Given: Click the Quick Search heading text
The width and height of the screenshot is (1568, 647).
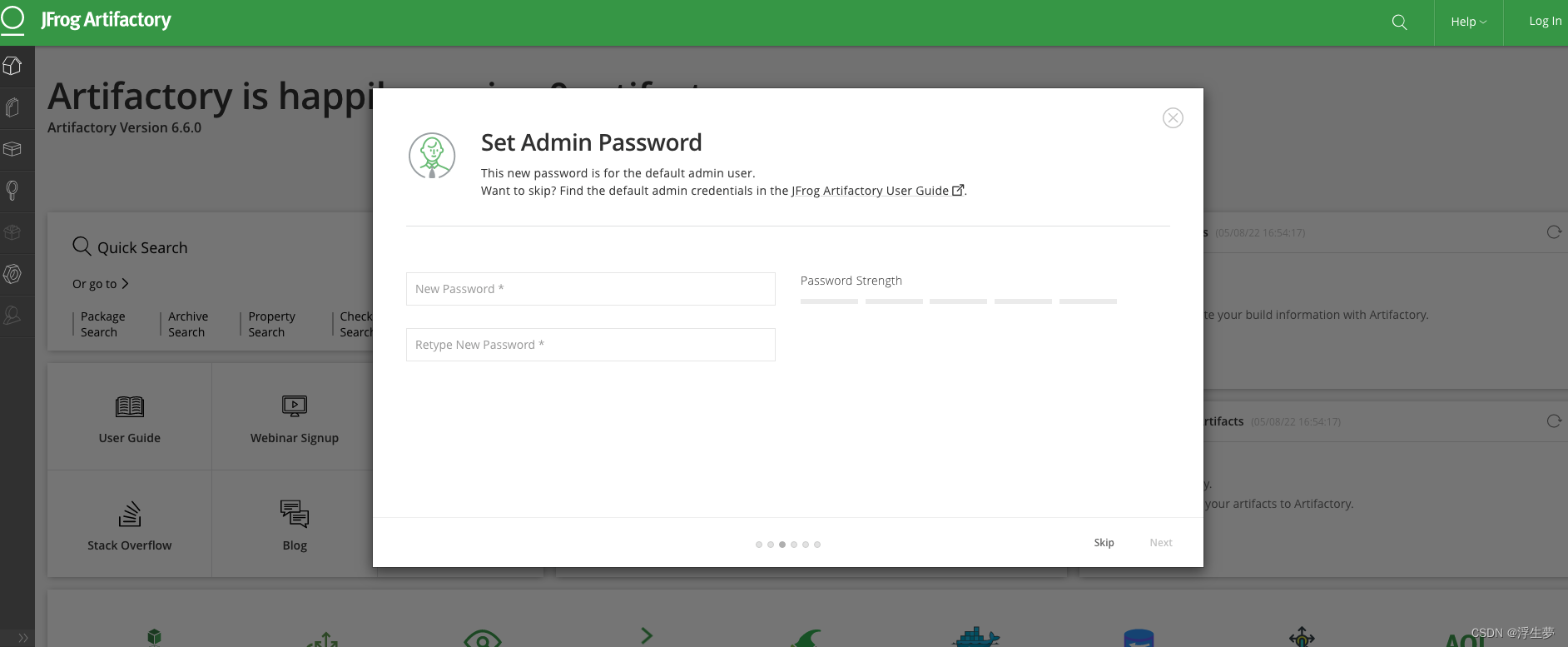Looking at the screenshot, I should pos(142,248).
